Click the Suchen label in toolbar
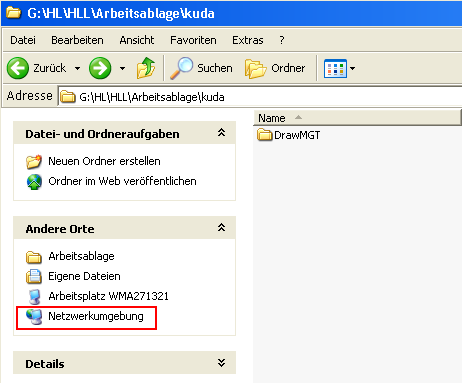Image resolution: width=462 pixels, height=383 pixels. tap(215, 68)
